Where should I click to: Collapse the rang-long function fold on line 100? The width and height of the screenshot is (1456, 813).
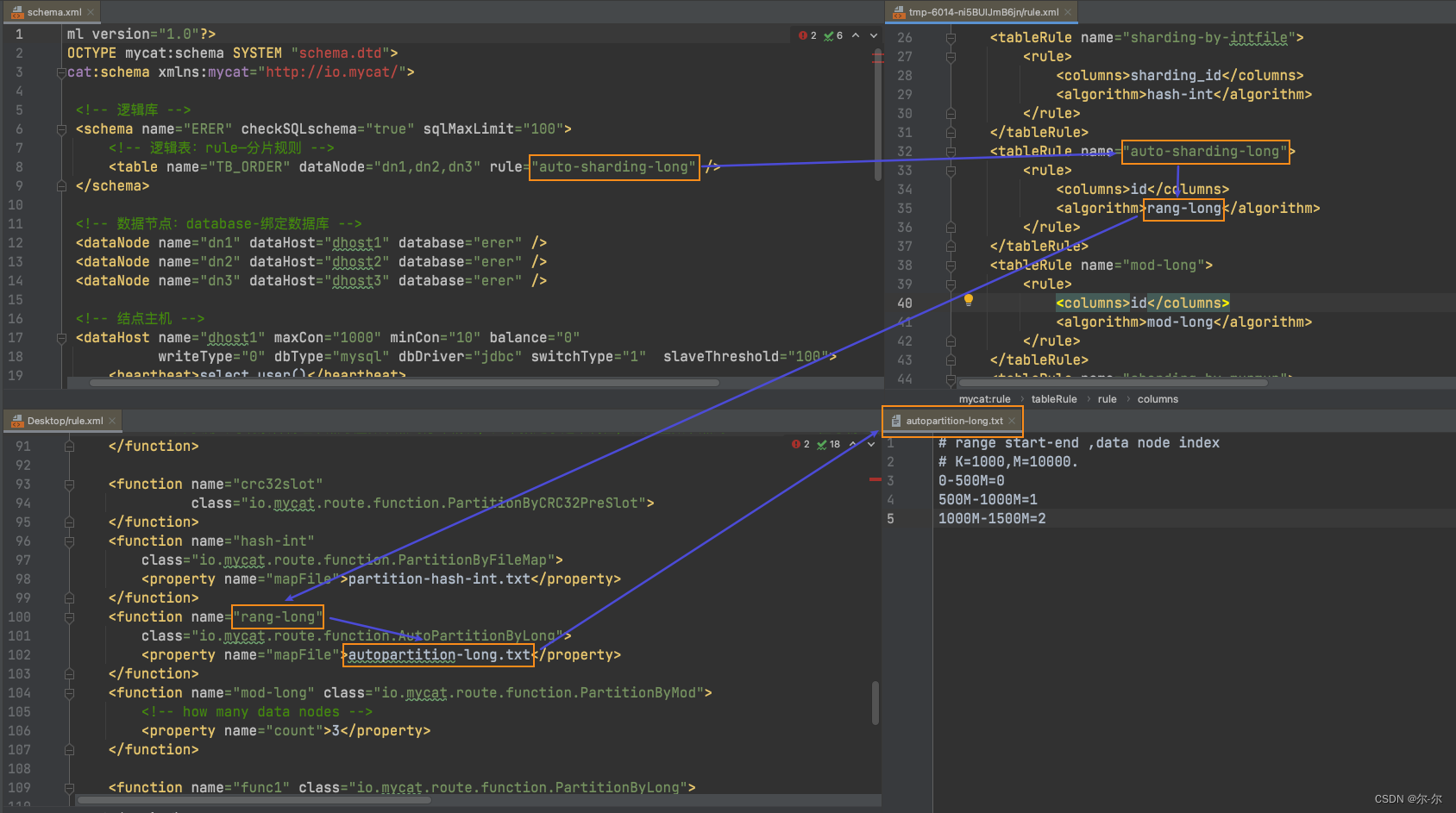point(69,617)
